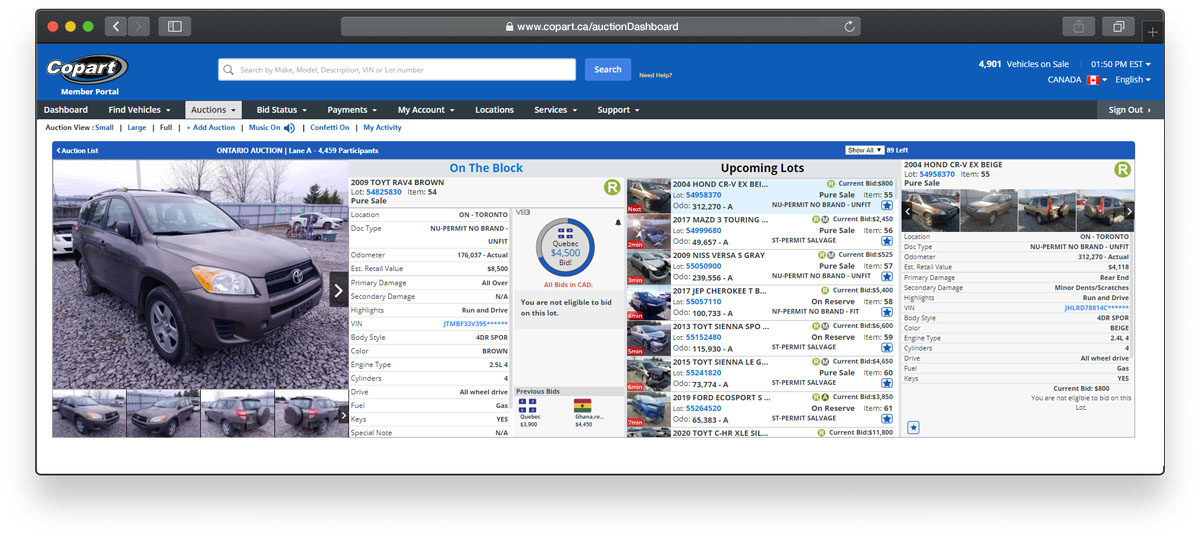The height and width of the screenshot is (537, 1200).
Task: Open lot number 54825830 link
Action: 384,191
